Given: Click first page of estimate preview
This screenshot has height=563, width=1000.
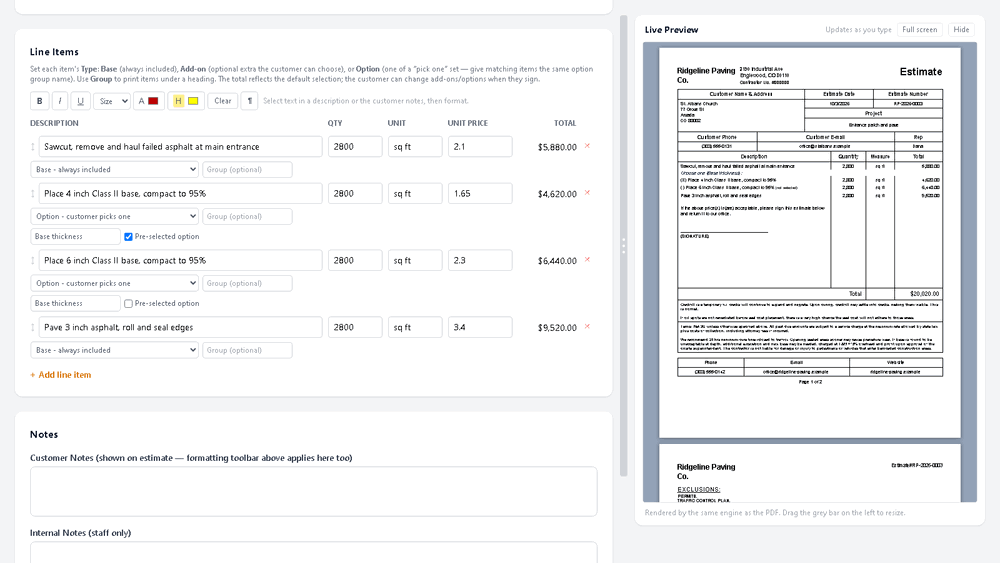Looking at the screenshot, I should tap(810, 242).
